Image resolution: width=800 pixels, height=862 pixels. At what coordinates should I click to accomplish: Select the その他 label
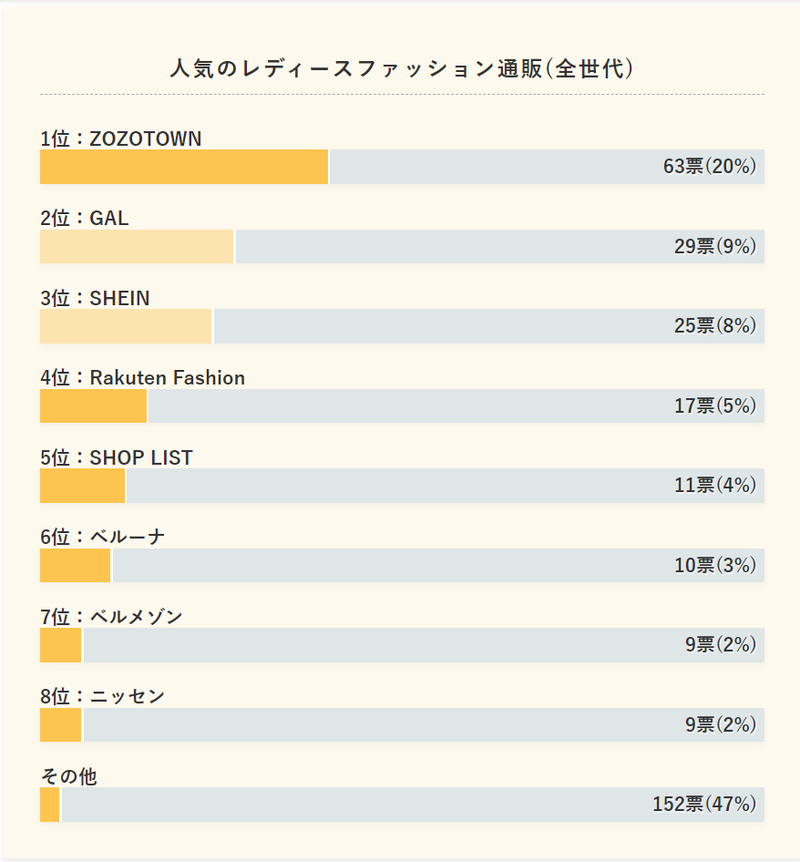[69, 777]
